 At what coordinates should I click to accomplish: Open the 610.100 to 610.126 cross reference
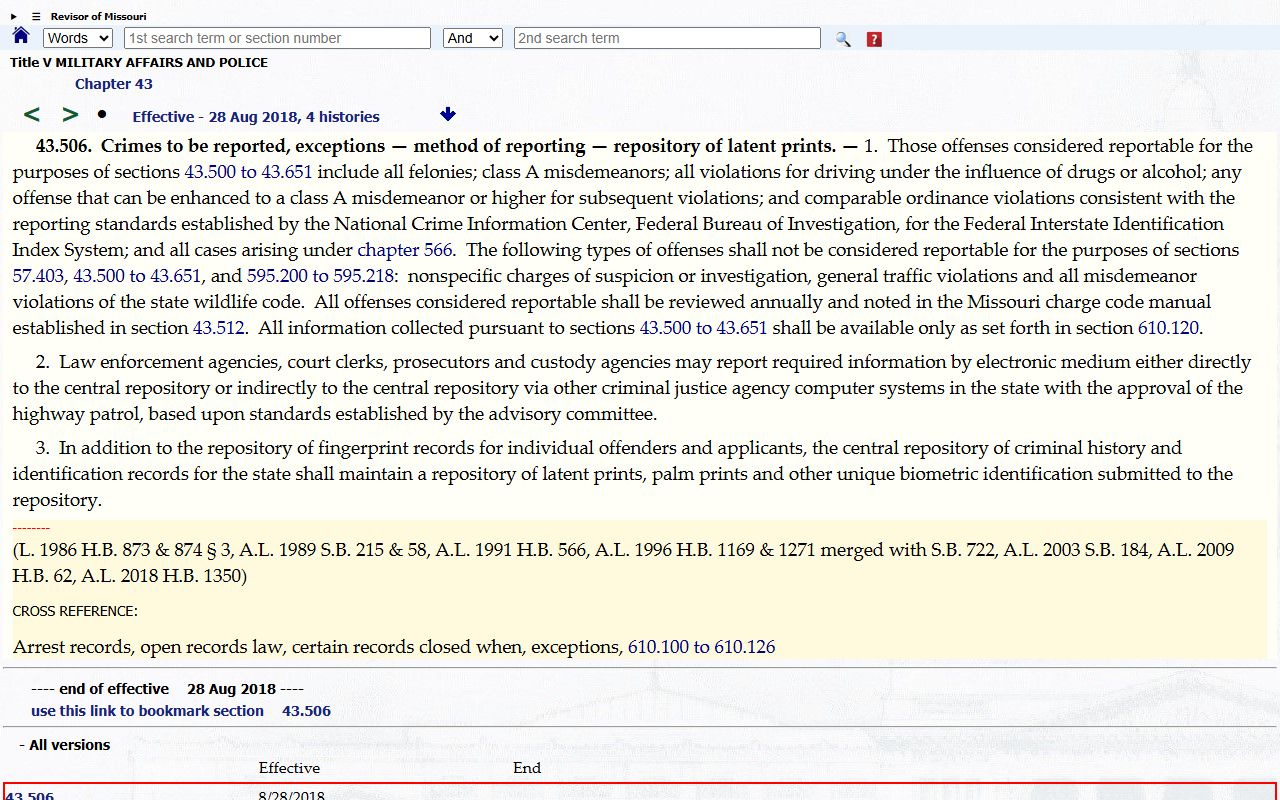pyautogui.click(x=702, y=647)
